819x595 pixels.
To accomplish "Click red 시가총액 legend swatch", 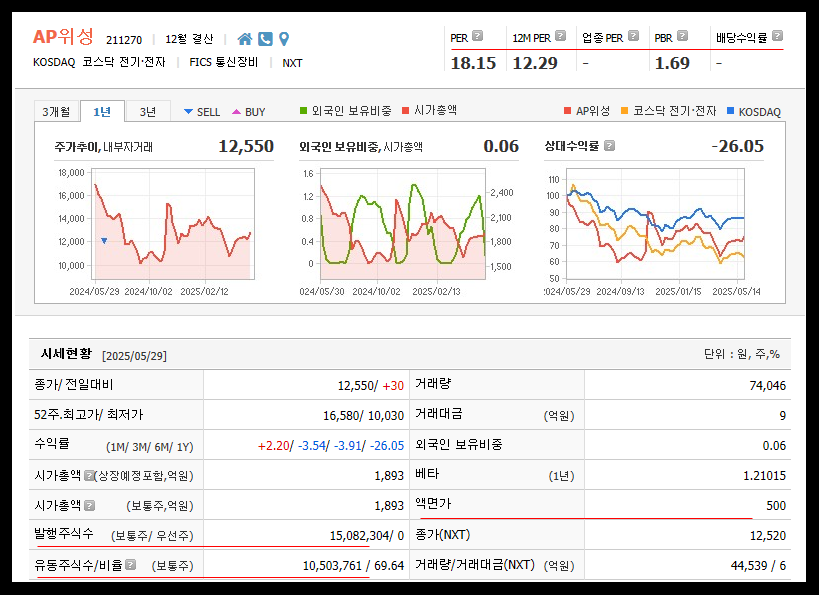I will (x=406, y=111).
